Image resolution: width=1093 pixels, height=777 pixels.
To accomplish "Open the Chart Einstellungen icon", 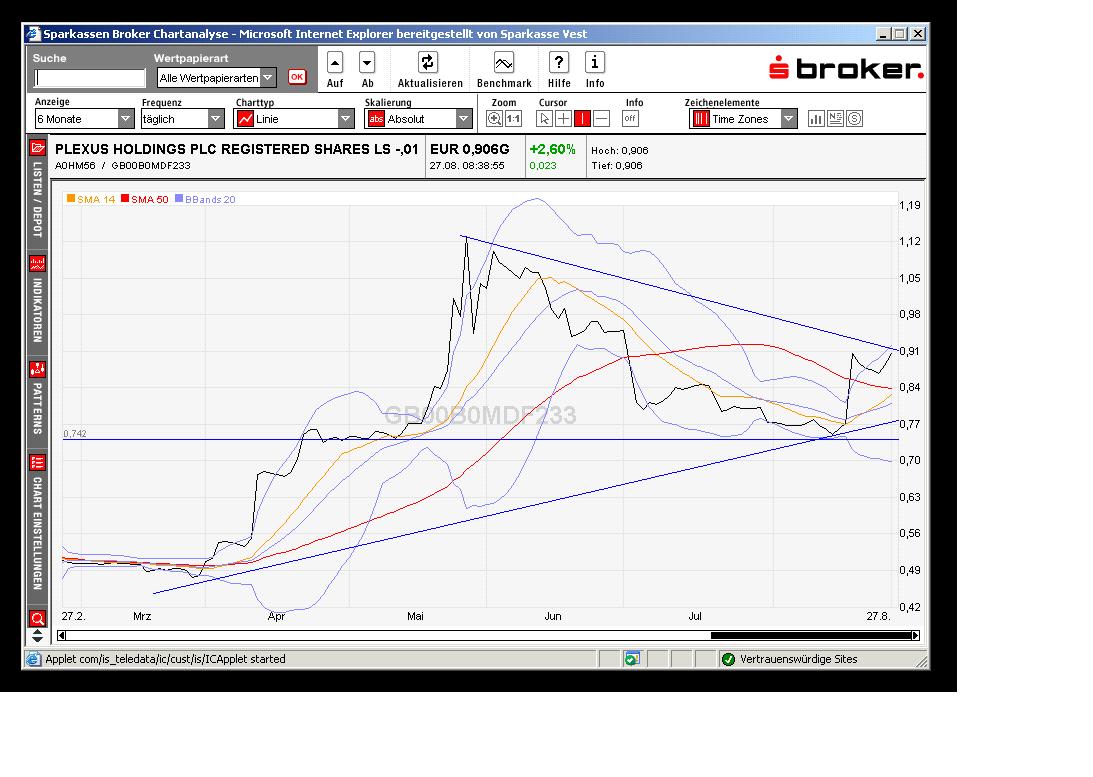I will (38, 463).
